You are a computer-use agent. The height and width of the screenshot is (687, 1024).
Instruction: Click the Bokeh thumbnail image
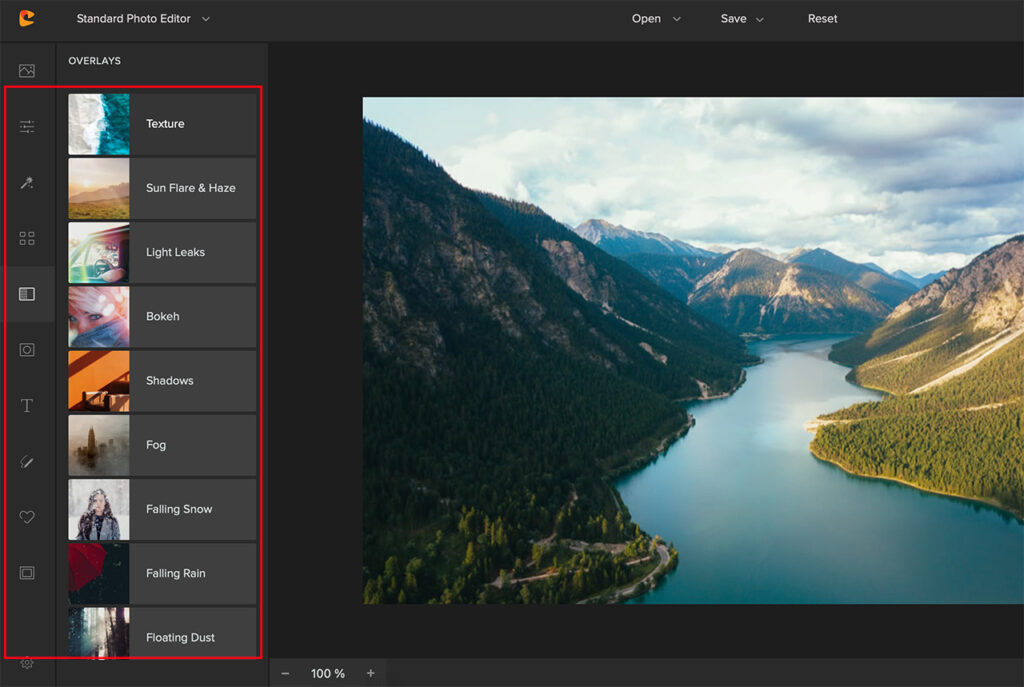point(99,317)
